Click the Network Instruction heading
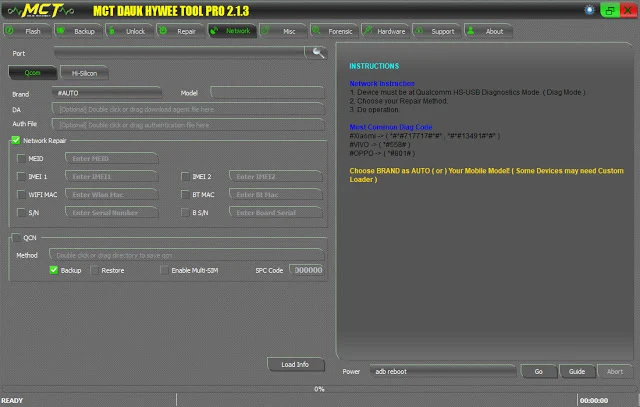 coord(382,83)
